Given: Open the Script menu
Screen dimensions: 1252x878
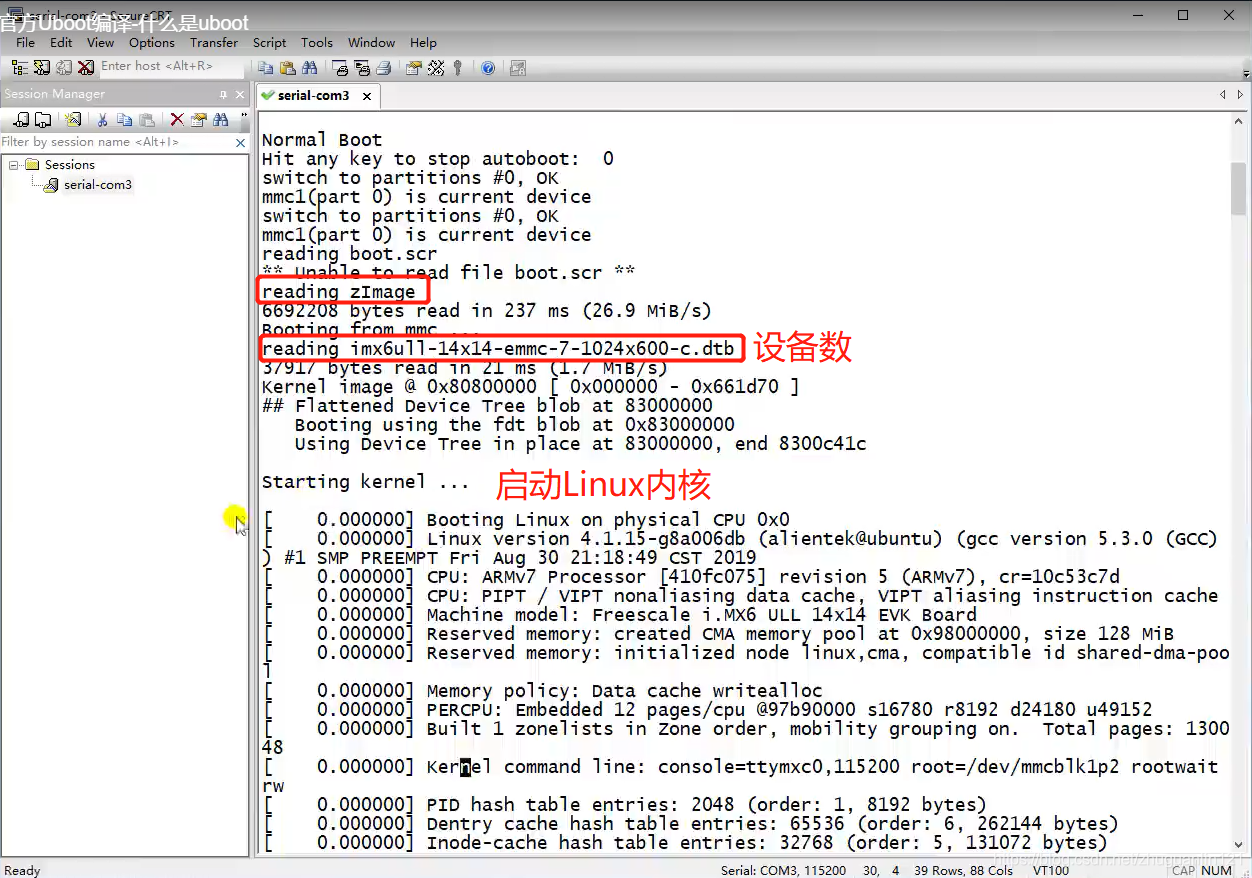Looking at the screenshot, I should 270,42.
